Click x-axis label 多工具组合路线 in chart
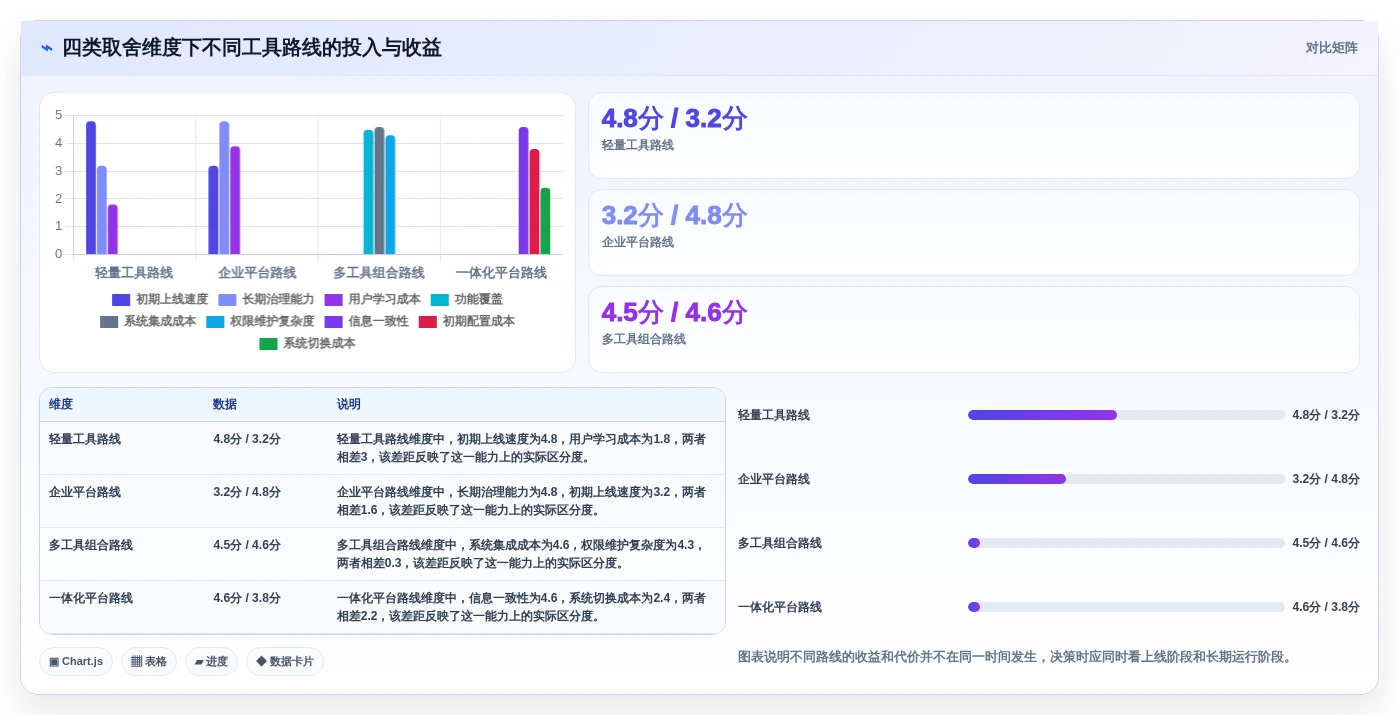Viewport: 1399px width, 715px height. tap(379, 273)
